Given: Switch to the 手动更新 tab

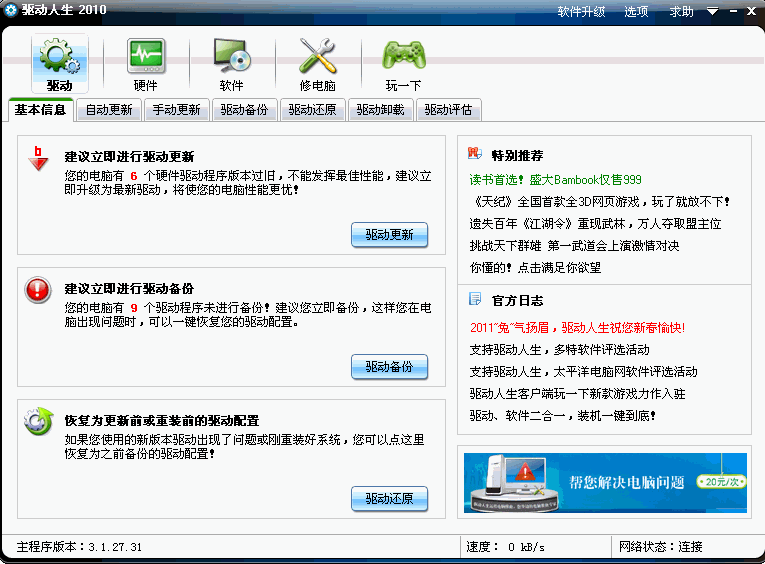Looking at the screenshot, I should pyautogui.click(x=177, y=110).
